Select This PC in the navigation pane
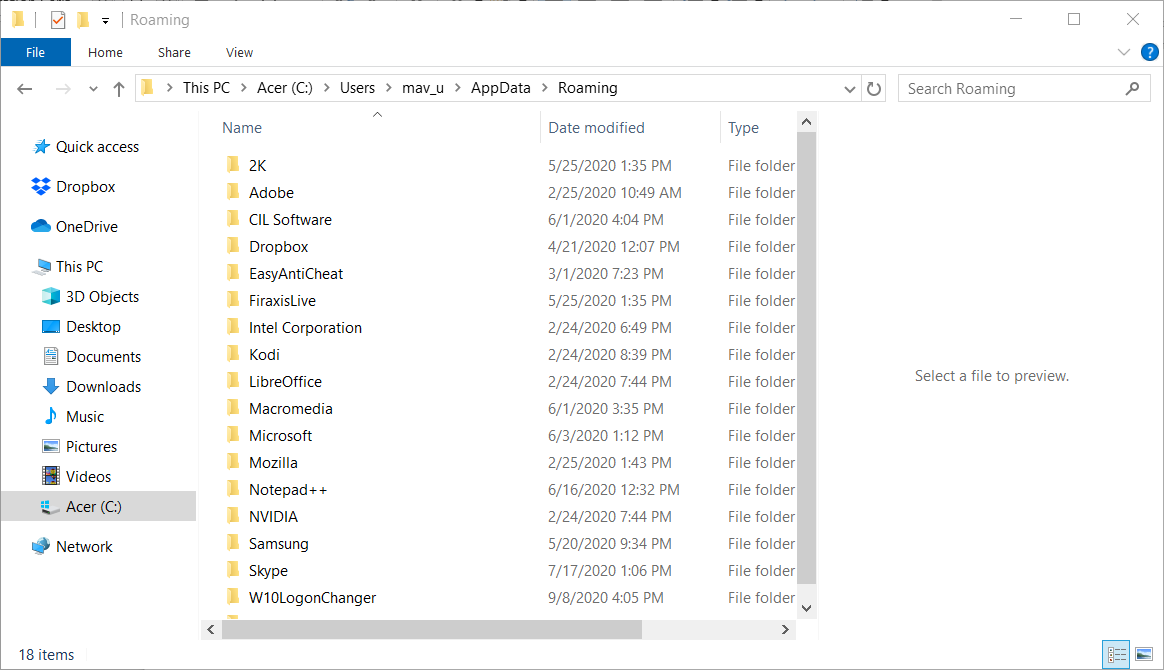Viewport: 1164px width, 670px height. tap(79, 267)
